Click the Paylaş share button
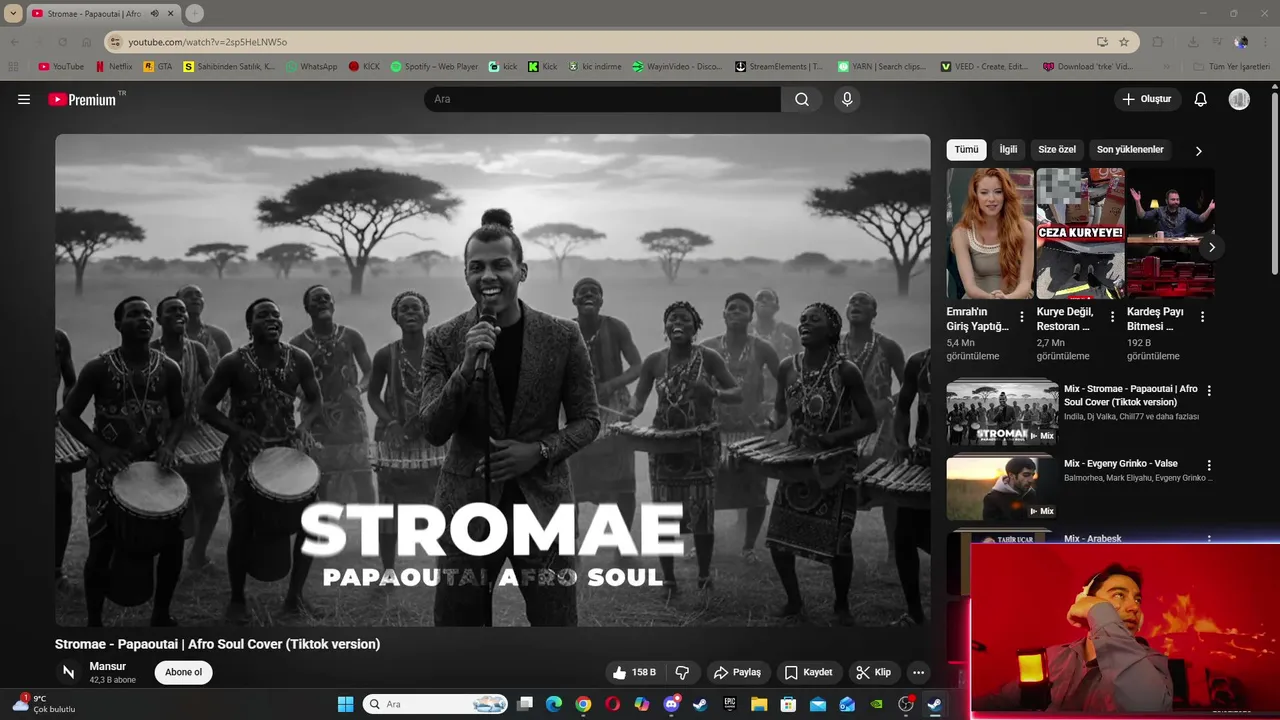Image resolution: width=1280 pixels, height=720 pixels. [x=737, y=672]
